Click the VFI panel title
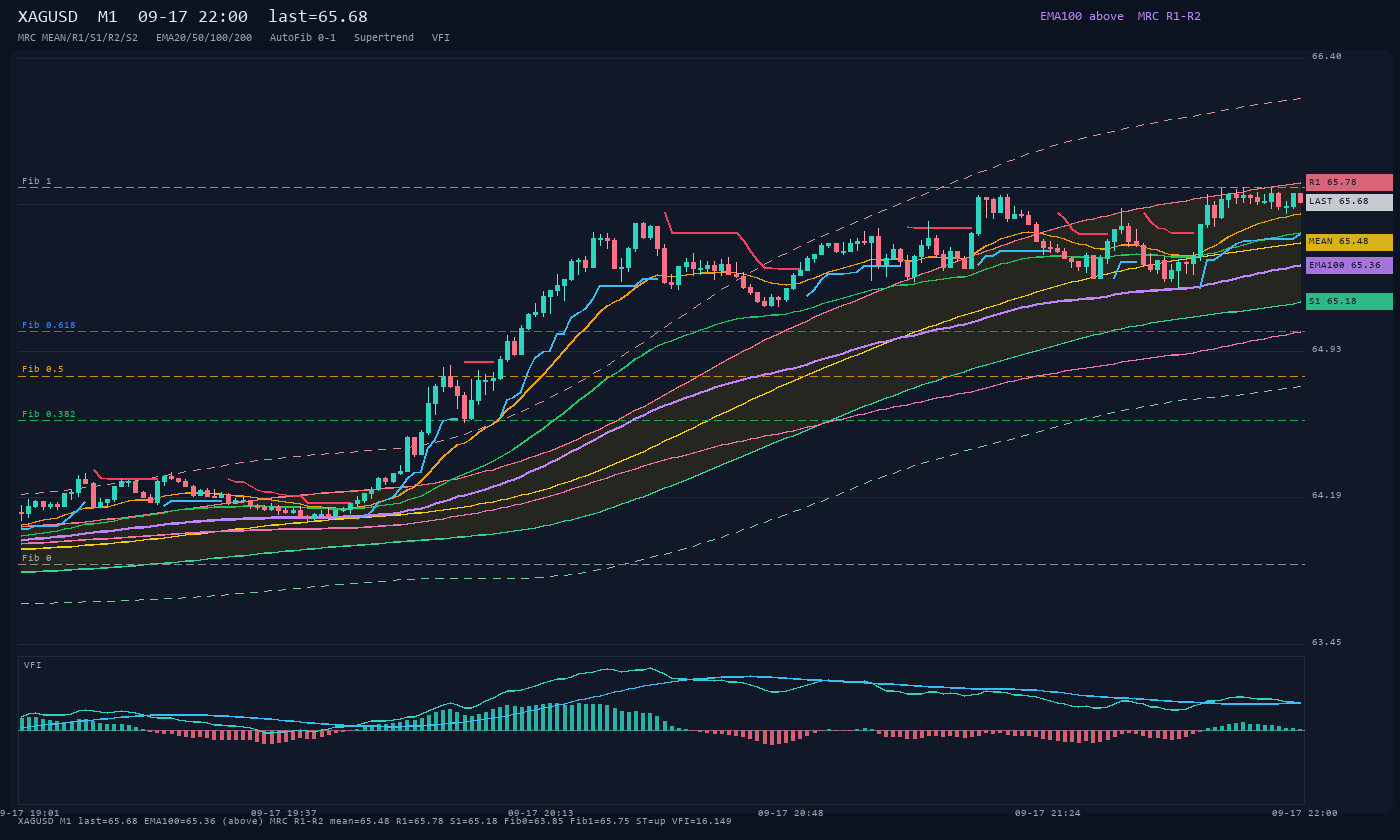 pyautogui.click(x=33, y=665)
